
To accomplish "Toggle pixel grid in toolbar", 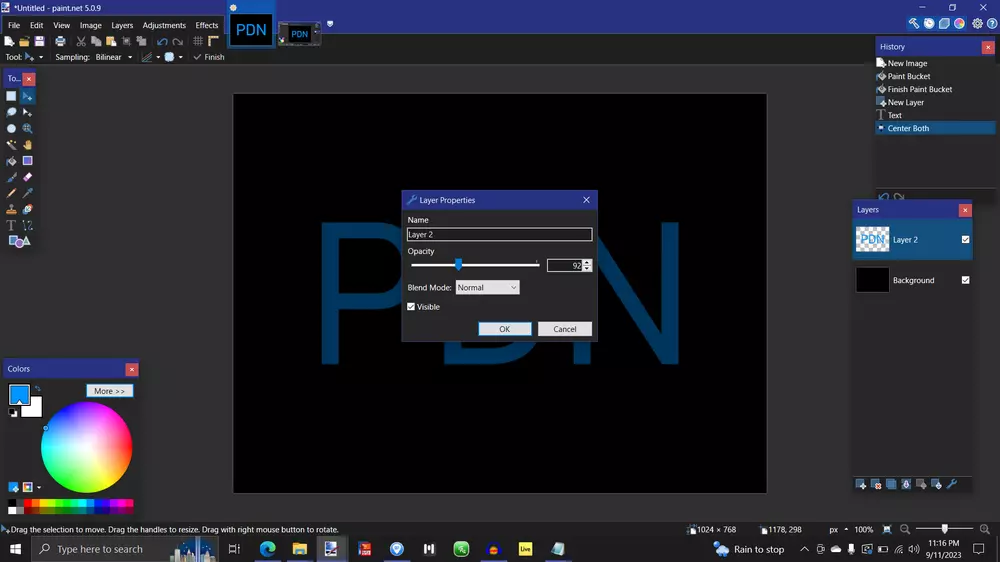I will click(x=198, y=41).
